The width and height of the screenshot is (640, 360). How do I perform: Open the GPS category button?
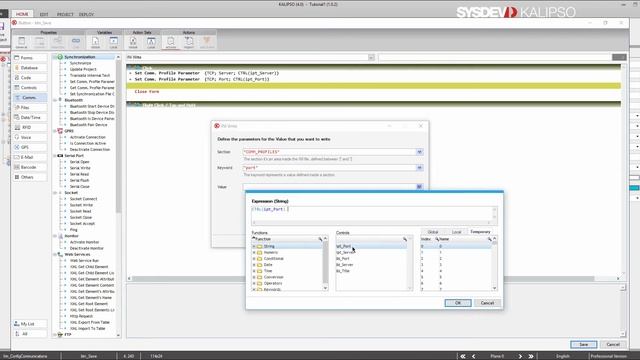pos(30,147)
